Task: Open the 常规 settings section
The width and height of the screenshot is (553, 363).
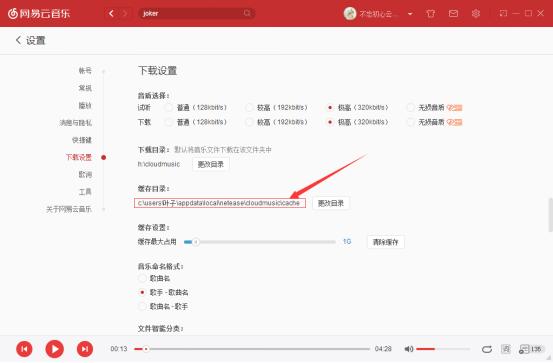Action: click(x=85, y=88)
